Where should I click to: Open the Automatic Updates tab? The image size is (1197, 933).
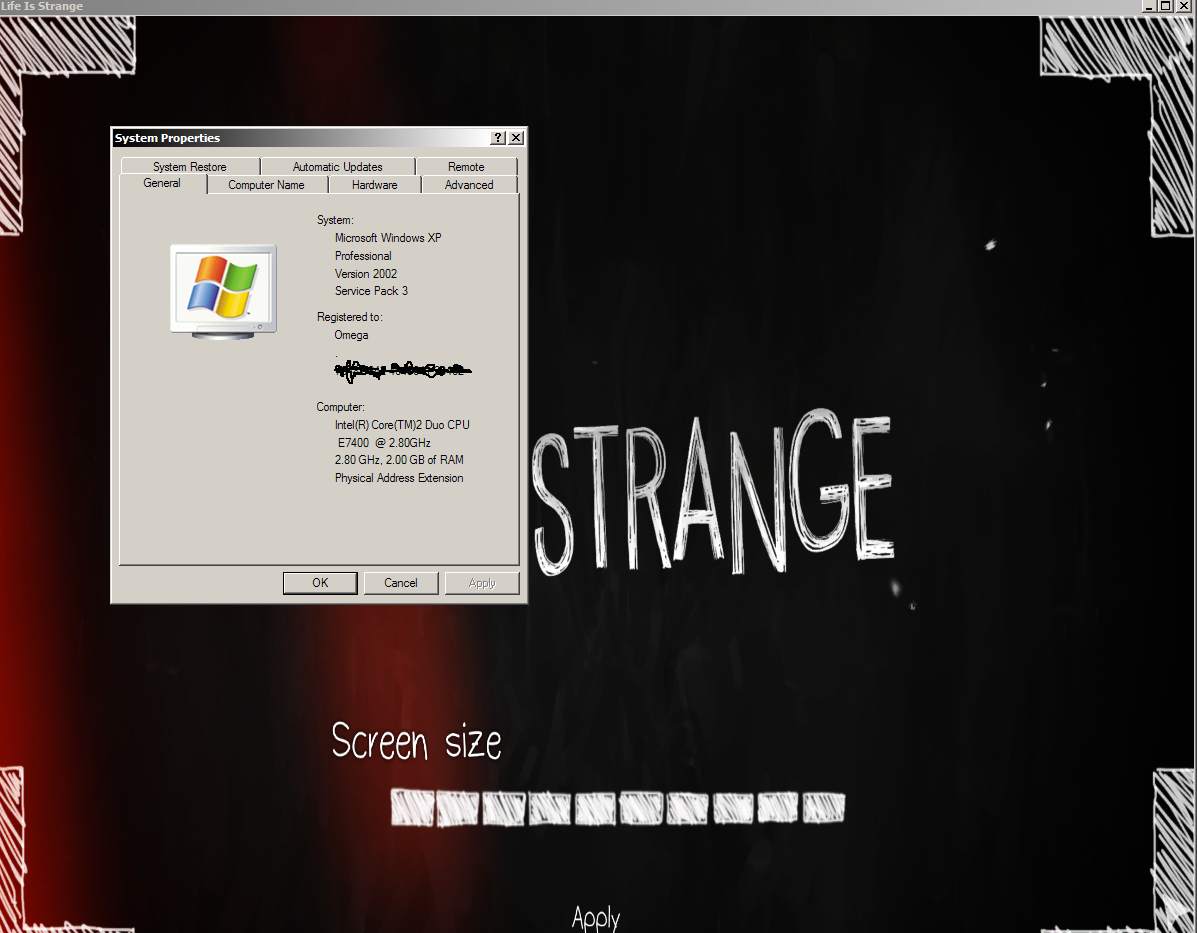(x=337, y=166)
